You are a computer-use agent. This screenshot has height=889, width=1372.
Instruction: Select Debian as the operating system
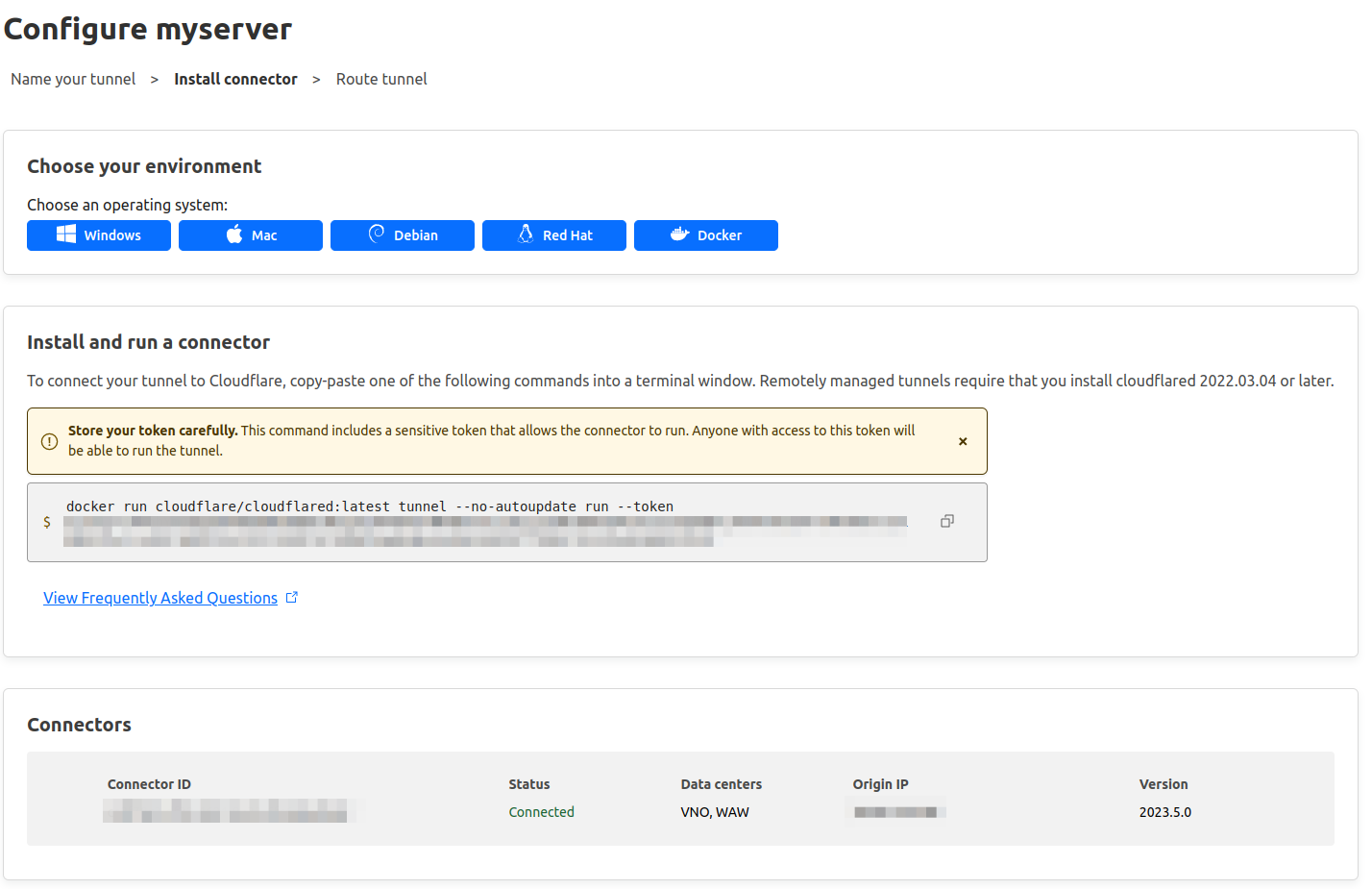coord(402,235)
